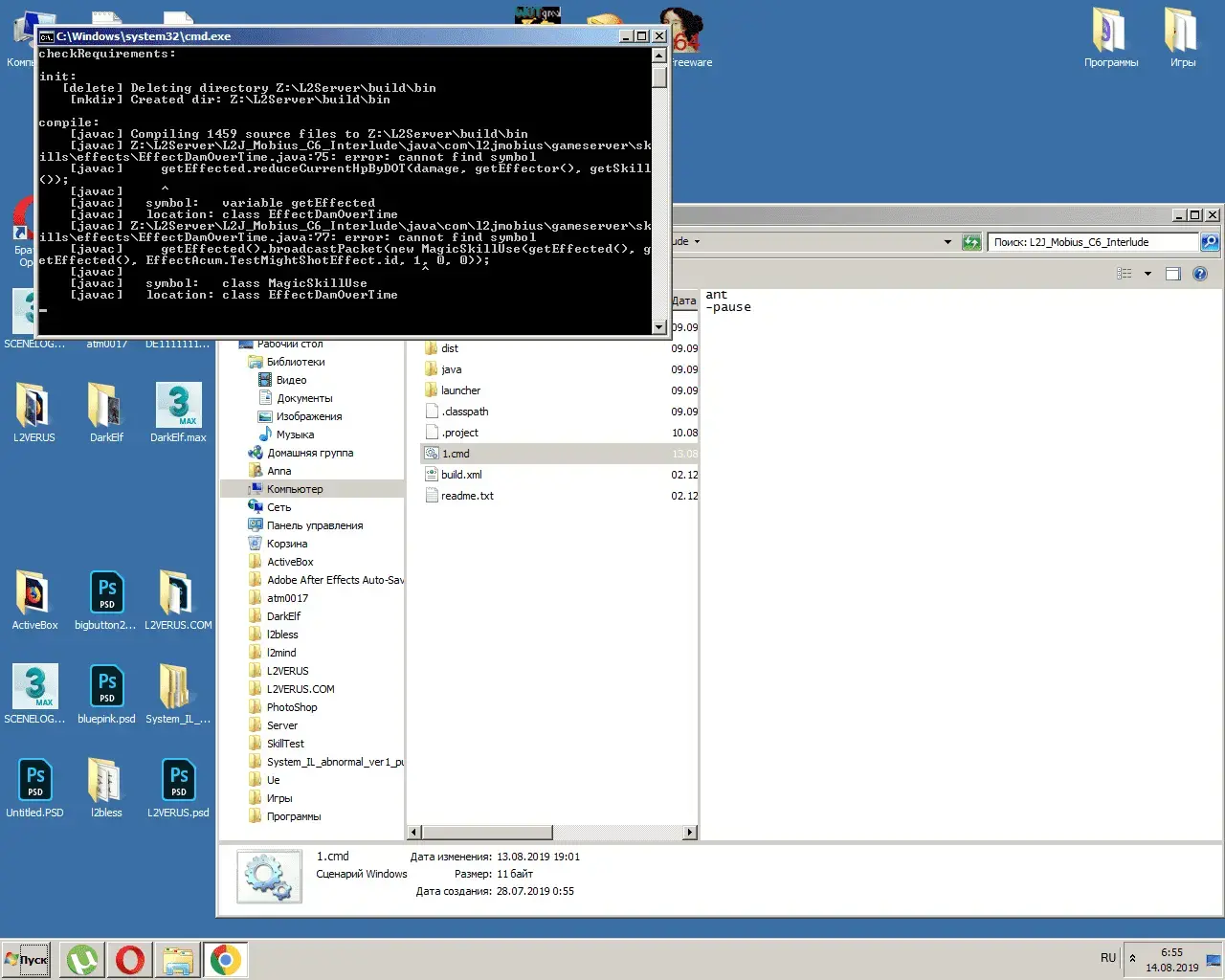The width and height of the screenshot is (1225, 980).
Task: Click the search magnifier button in Explorer
Action: (1210, 242)
